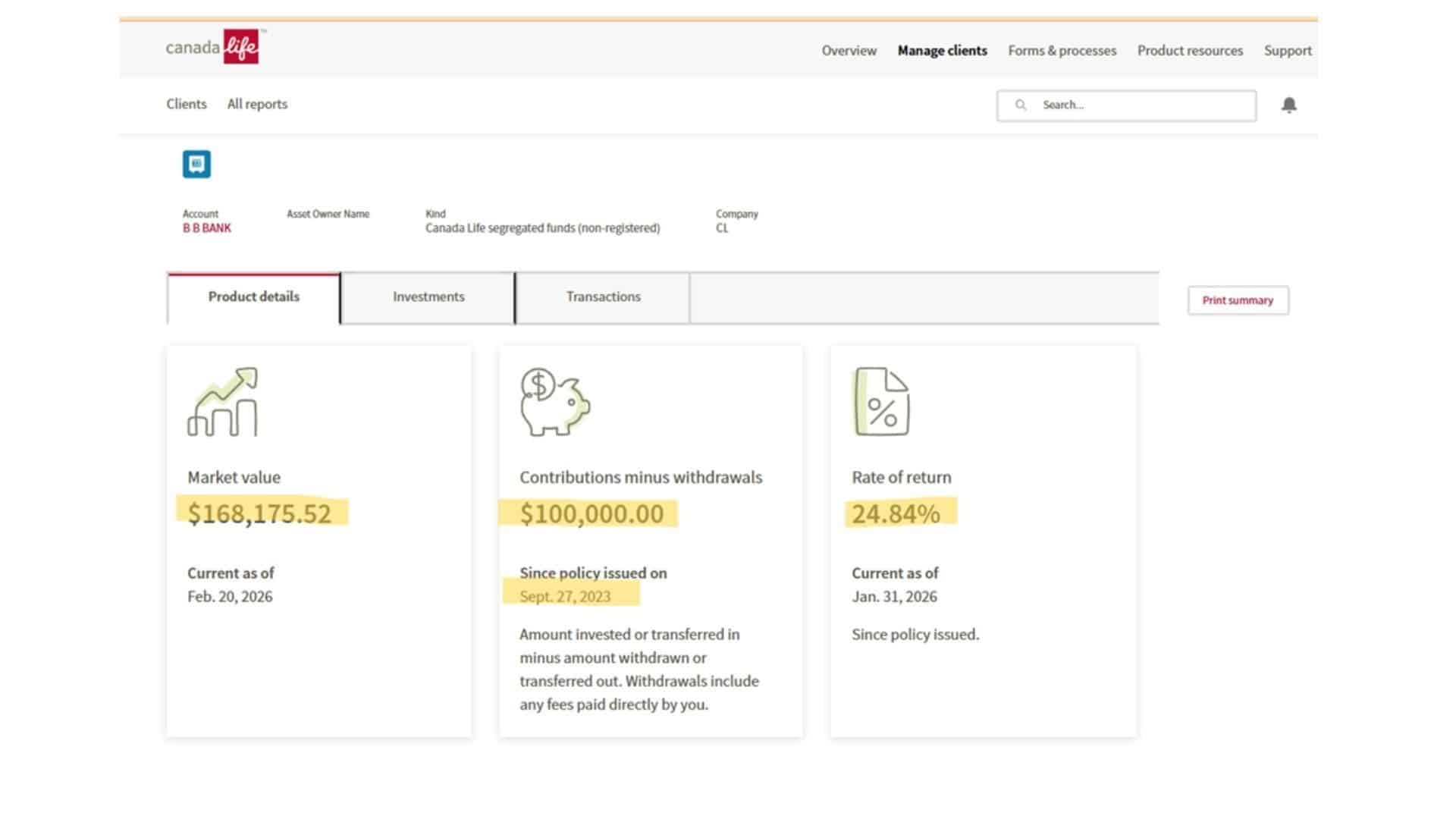Click inside the search input field
Screen dimensions: 1456x819
click(1130, 105)
